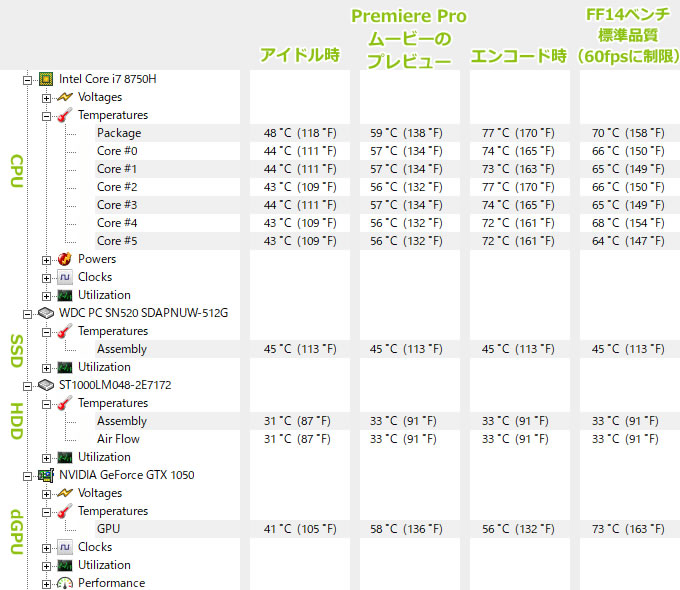
Task: Click the CPU Utilization graph icon
Action: 65,295
